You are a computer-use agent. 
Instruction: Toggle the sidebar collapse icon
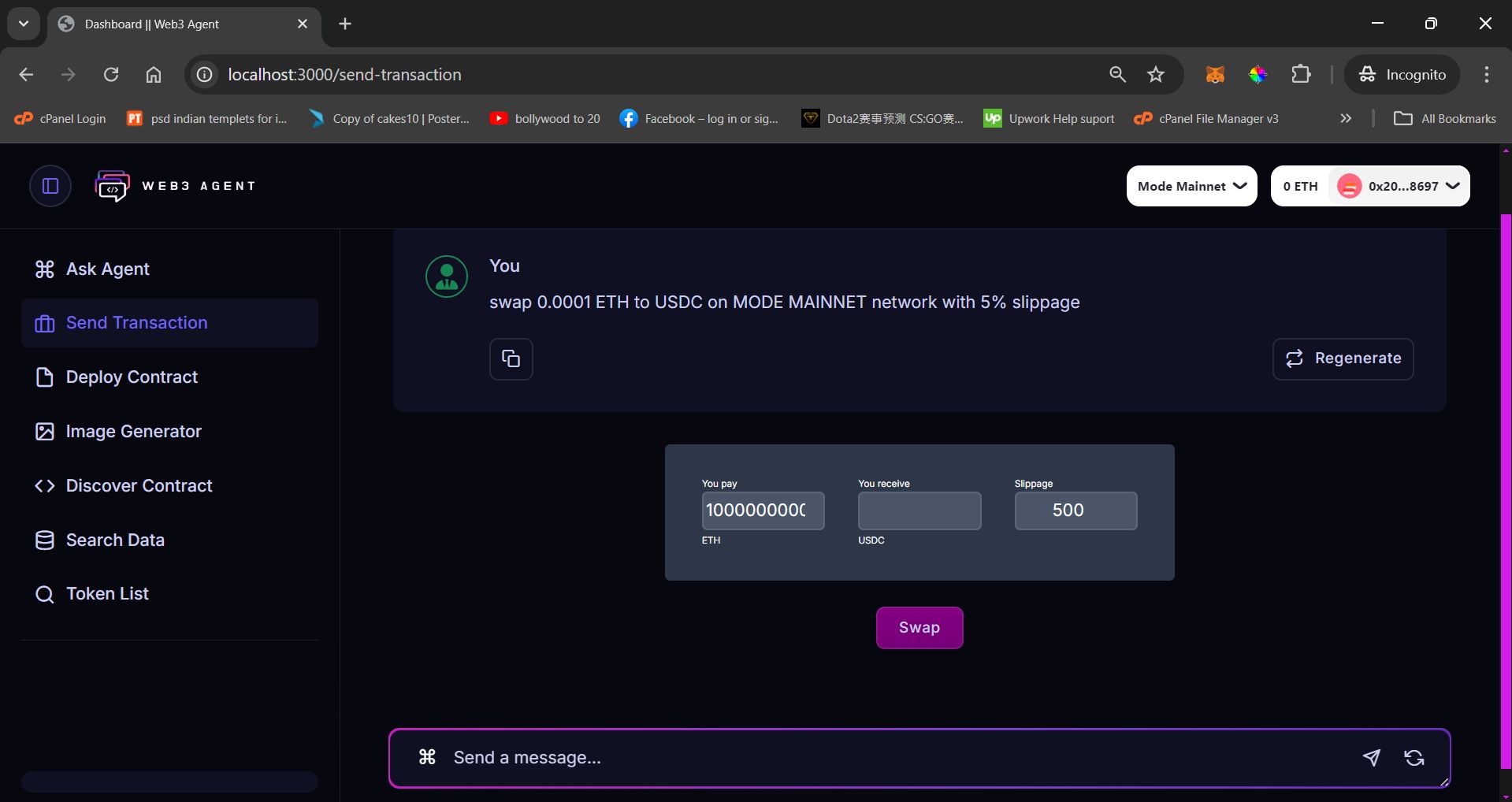point(50,186)
